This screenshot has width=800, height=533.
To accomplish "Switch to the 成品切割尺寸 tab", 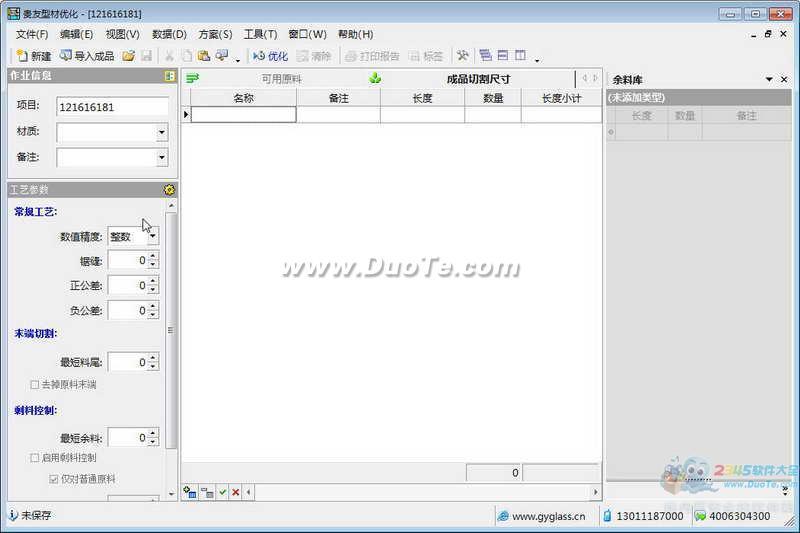I will click(478, 79).
